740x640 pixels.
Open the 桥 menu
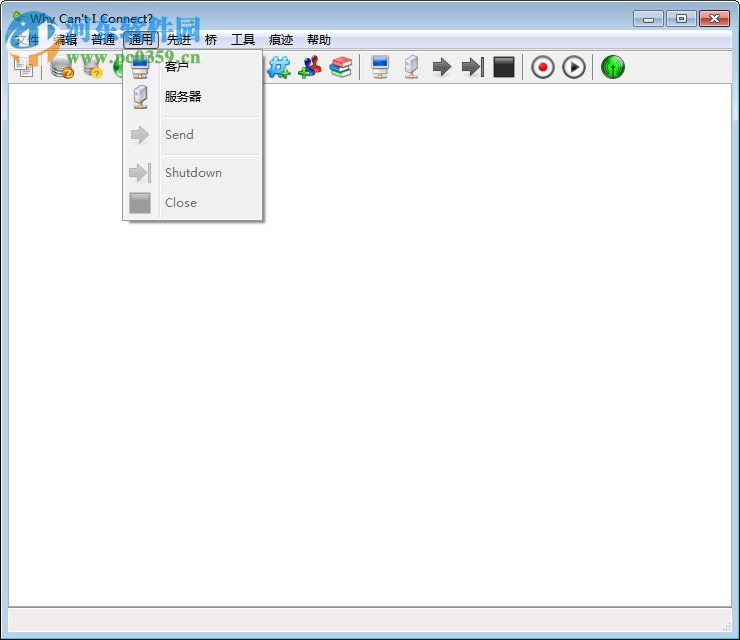coord(211,40)
